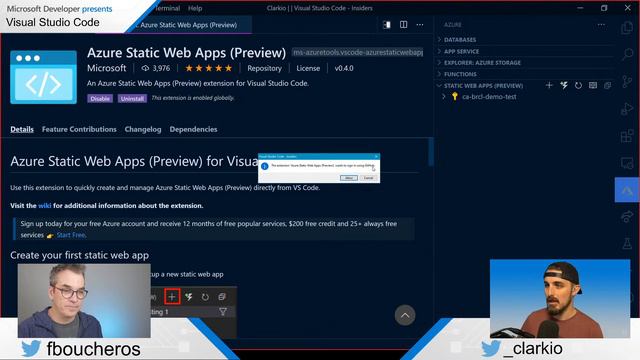The image size is (640, 360).
Task: Click the v0.4.0 version text
Action: coord(344,68)
